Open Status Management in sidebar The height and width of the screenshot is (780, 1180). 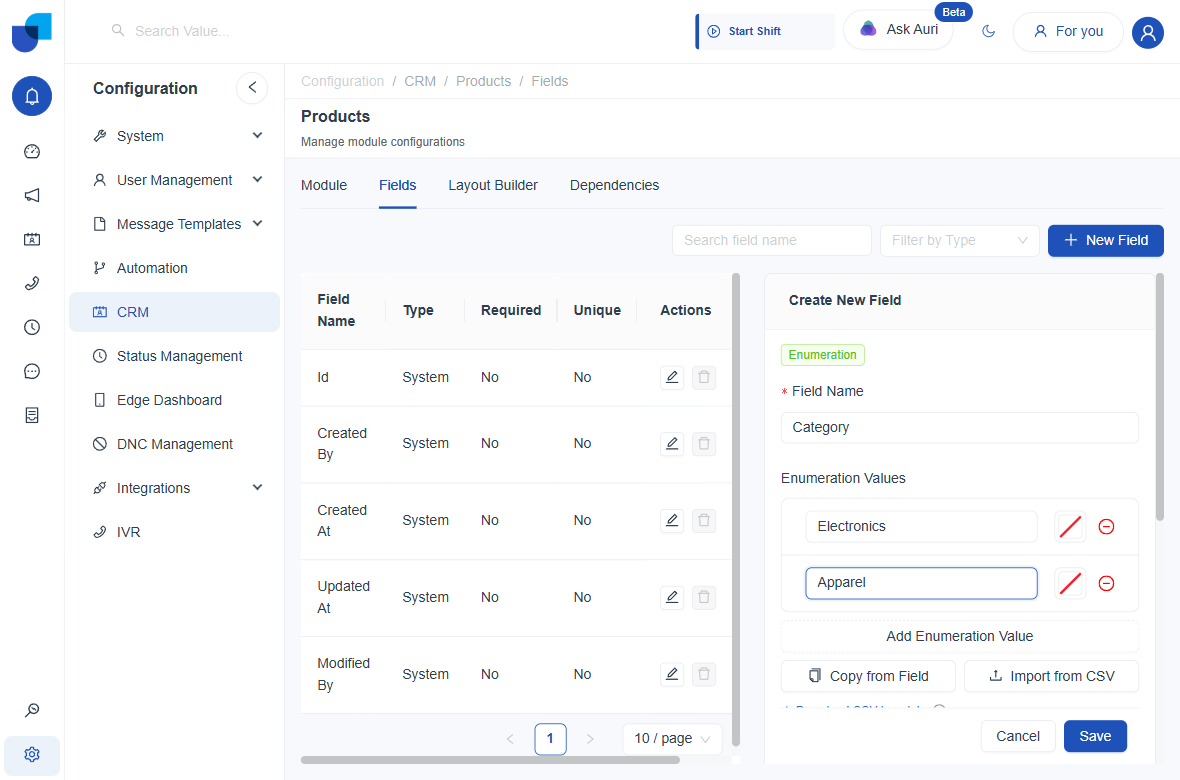point(175,356)
